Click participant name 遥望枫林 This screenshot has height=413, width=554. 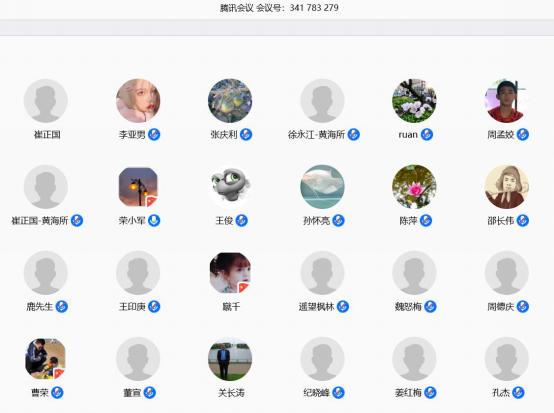coord(316,307)
